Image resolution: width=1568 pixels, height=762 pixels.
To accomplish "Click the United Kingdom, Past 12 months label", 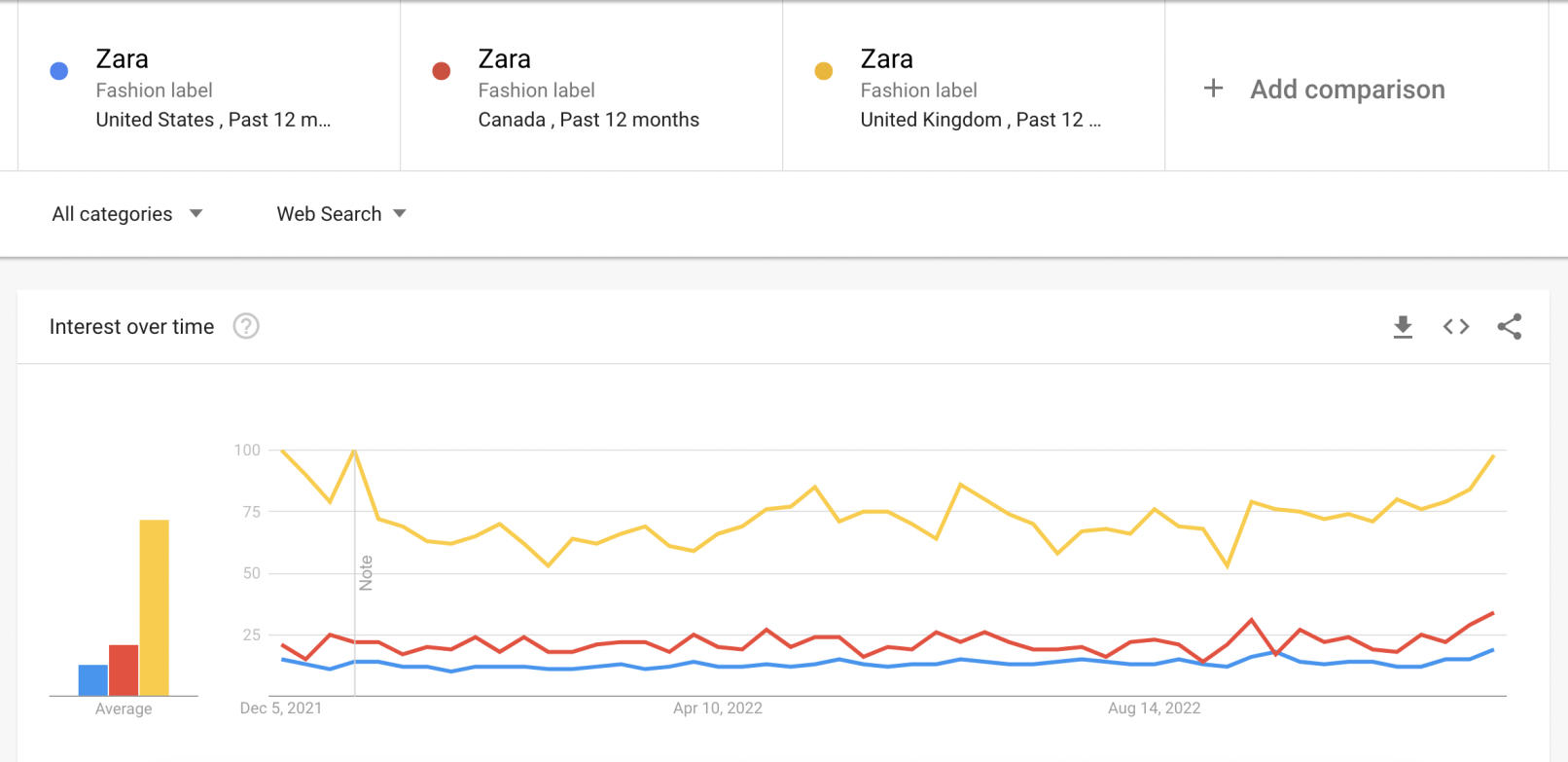I will tap(979, 120).
